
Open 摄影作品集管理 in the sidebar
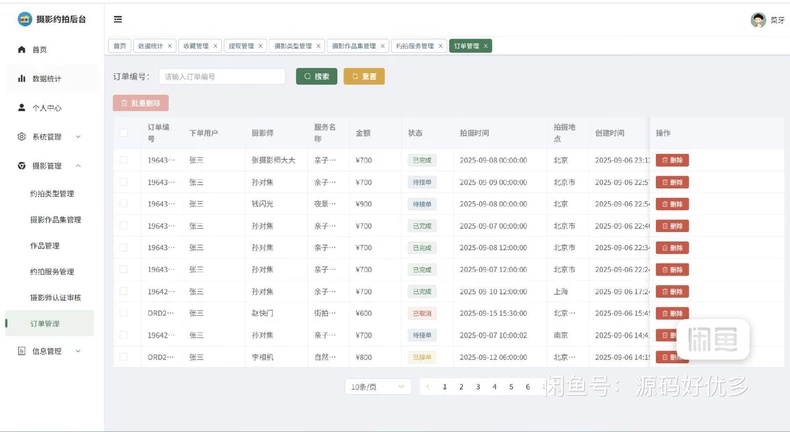pos(55,220)
